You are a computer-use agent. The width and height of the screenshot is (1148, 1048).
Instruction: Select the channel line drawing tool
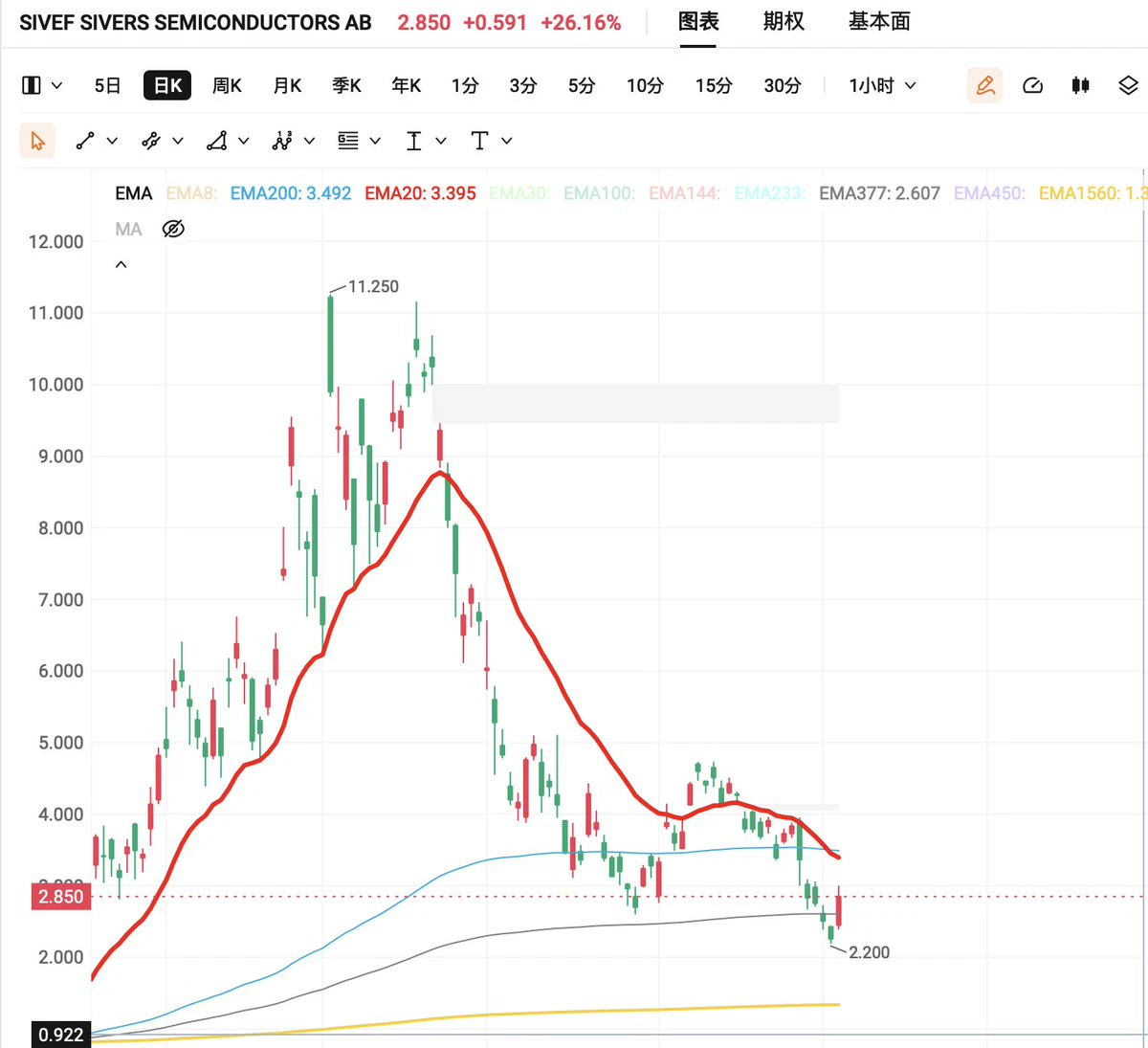point(150,141)
